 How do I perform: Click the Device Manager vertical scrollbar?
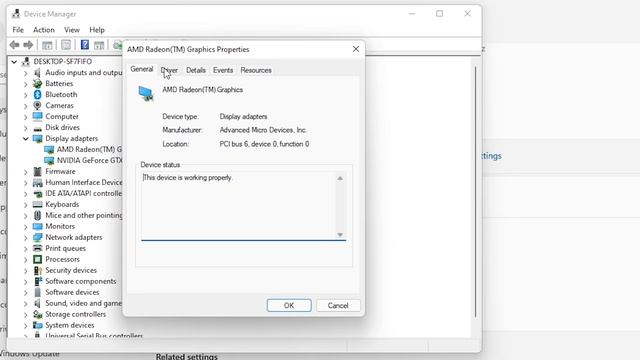point(476,192)
